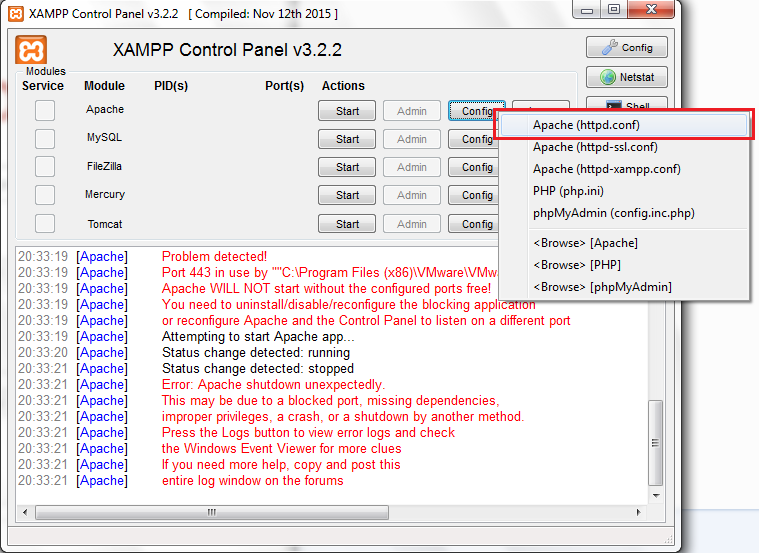This screenshot has width=759, height=553.
Task: Click the 'Port 443 in use by' log line
Action: (x=330, y=273)
